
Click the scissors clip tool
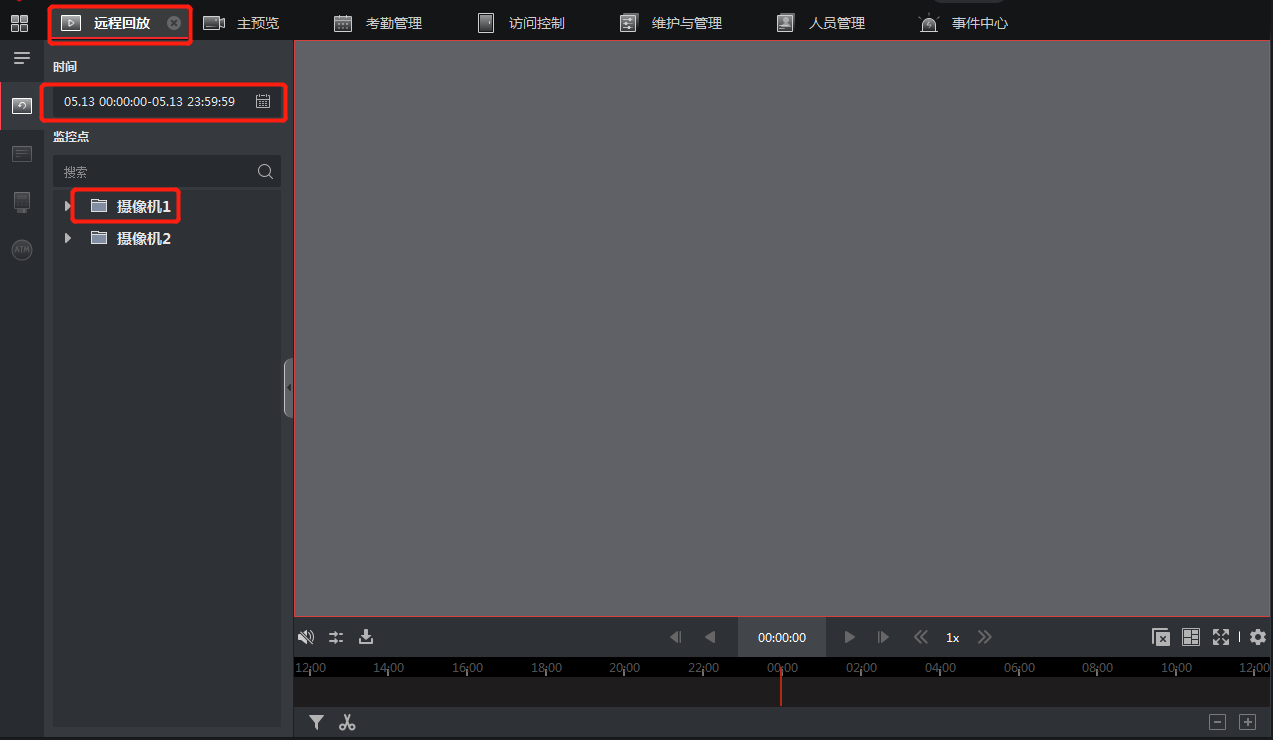point(347,722)
